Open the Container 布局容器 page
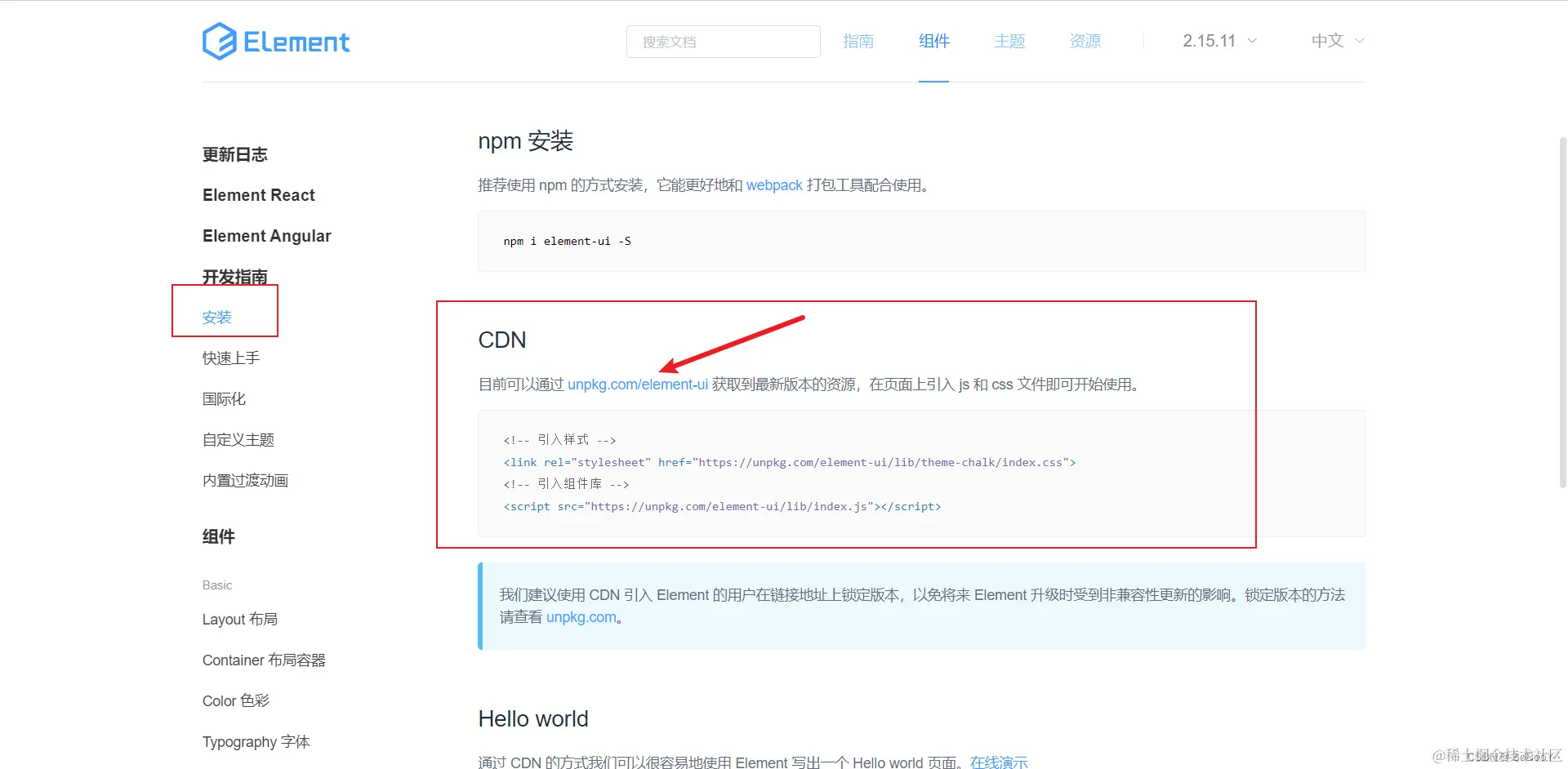Screen dimensions: 1568x769 pos(263,660)
